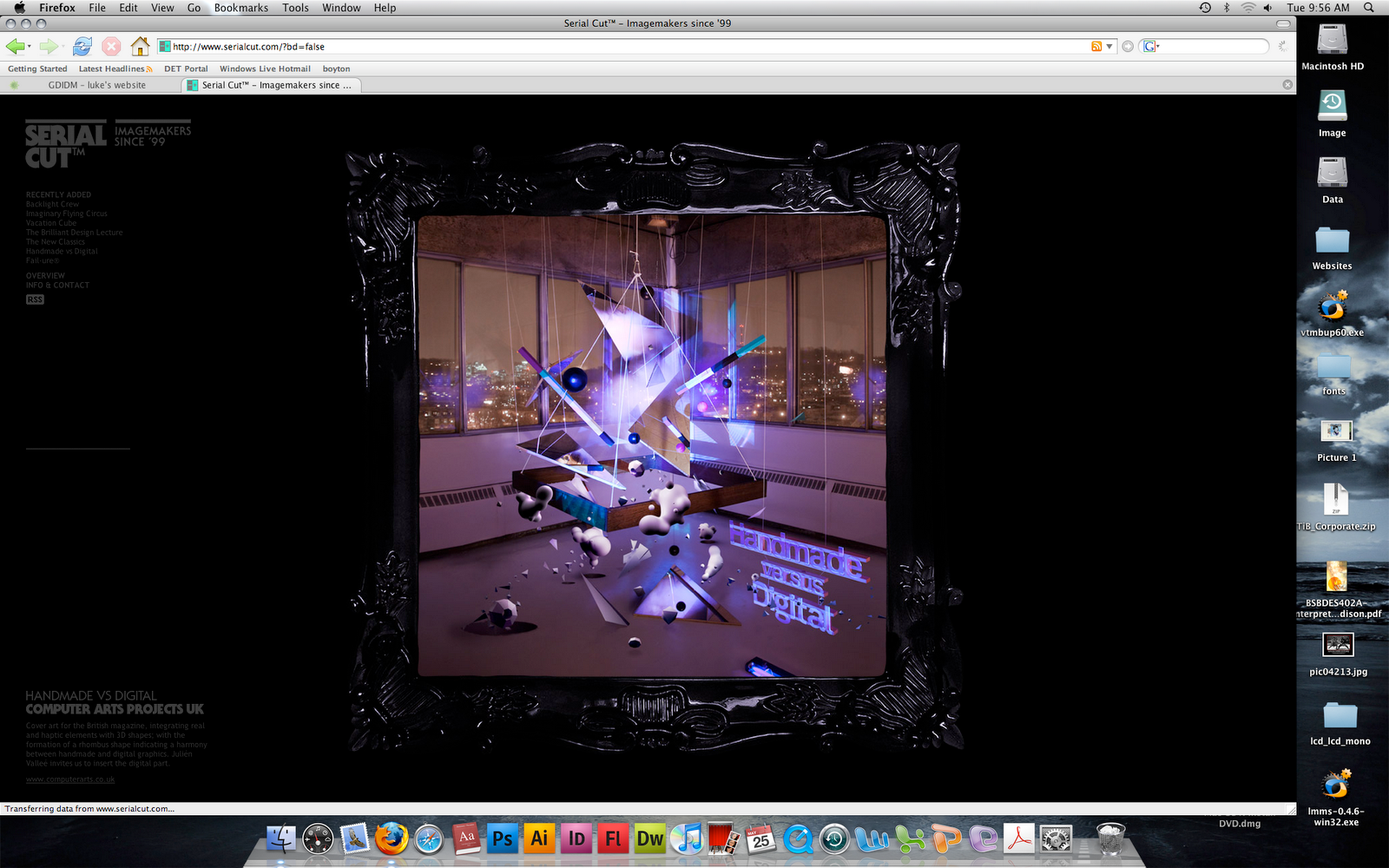
Task: Open the Apple menu
Action: coord(19,8)
